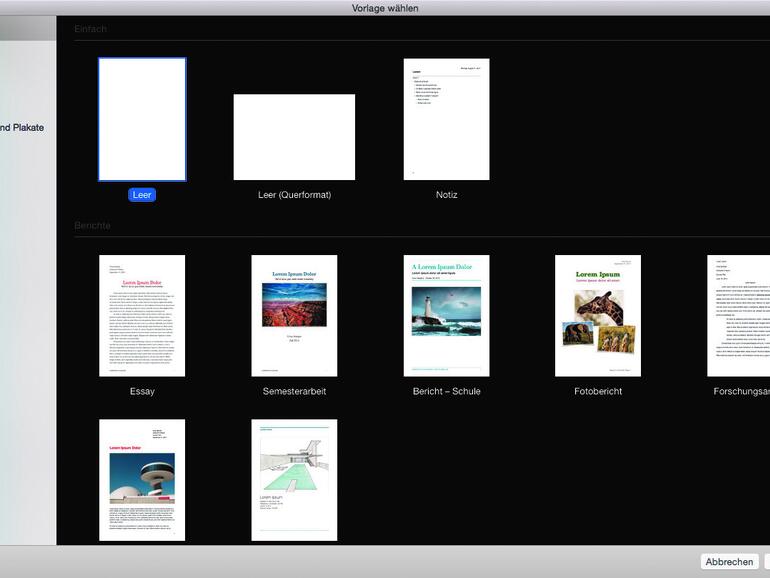This screenshot has height=578, width=770.
Task: Choose the Leer (Querformat) landscape template thumbnail
Action: click(294, 137)
